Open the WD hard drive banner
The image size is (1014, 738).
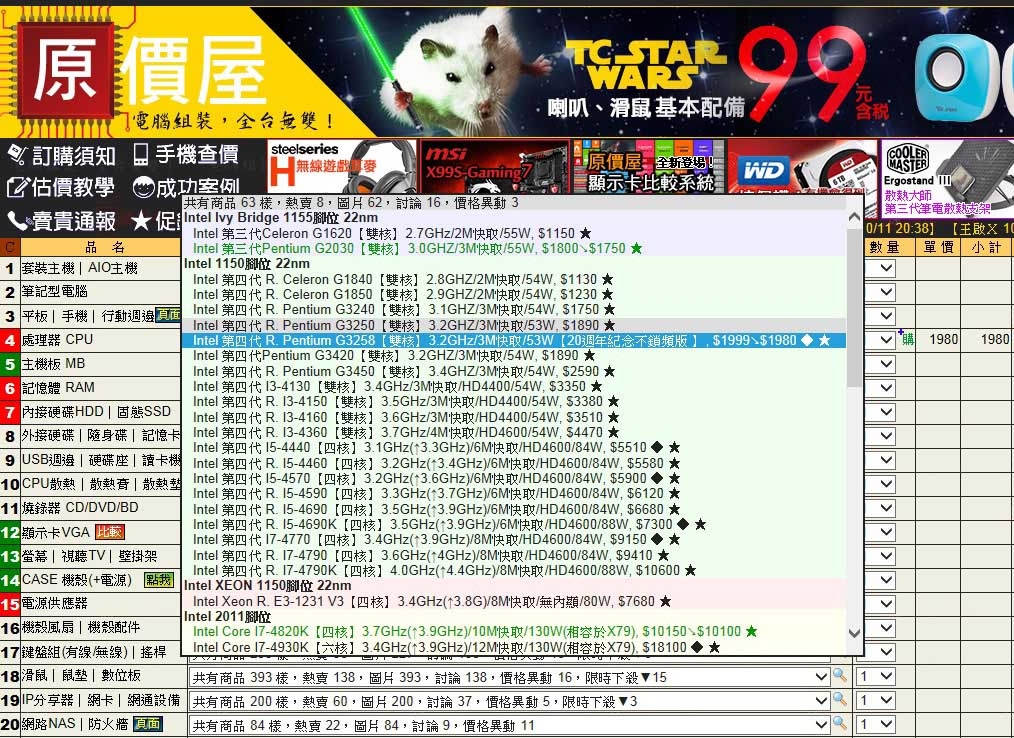point(802,166)
